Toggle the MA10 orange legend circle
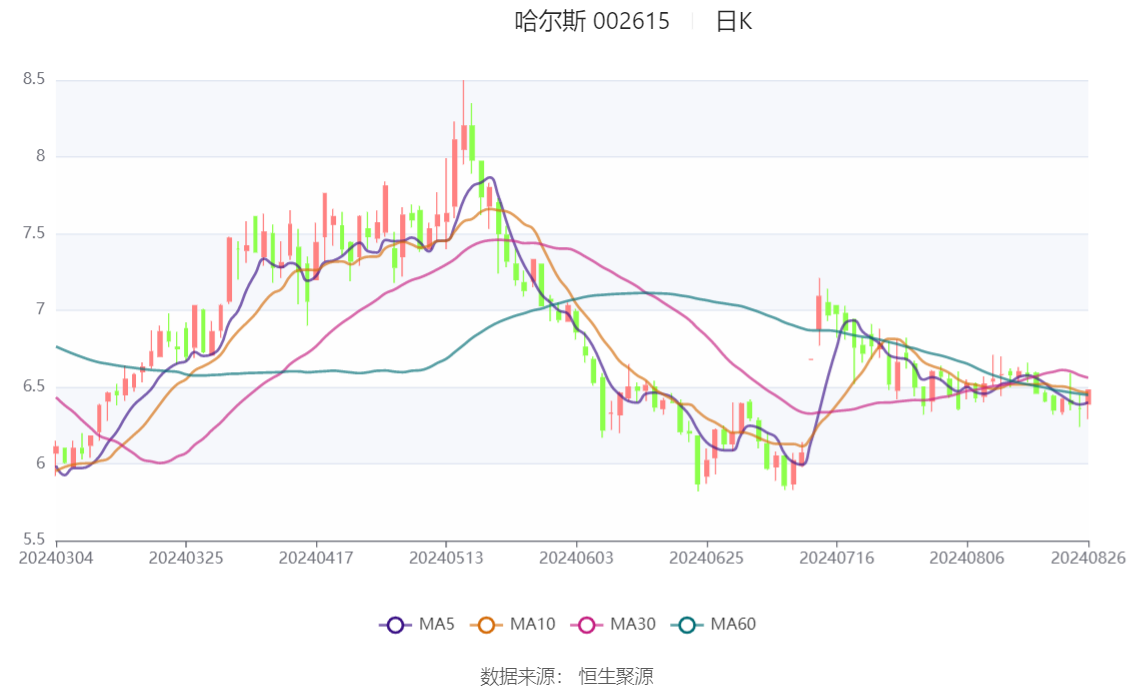 (x=486, y=625)
